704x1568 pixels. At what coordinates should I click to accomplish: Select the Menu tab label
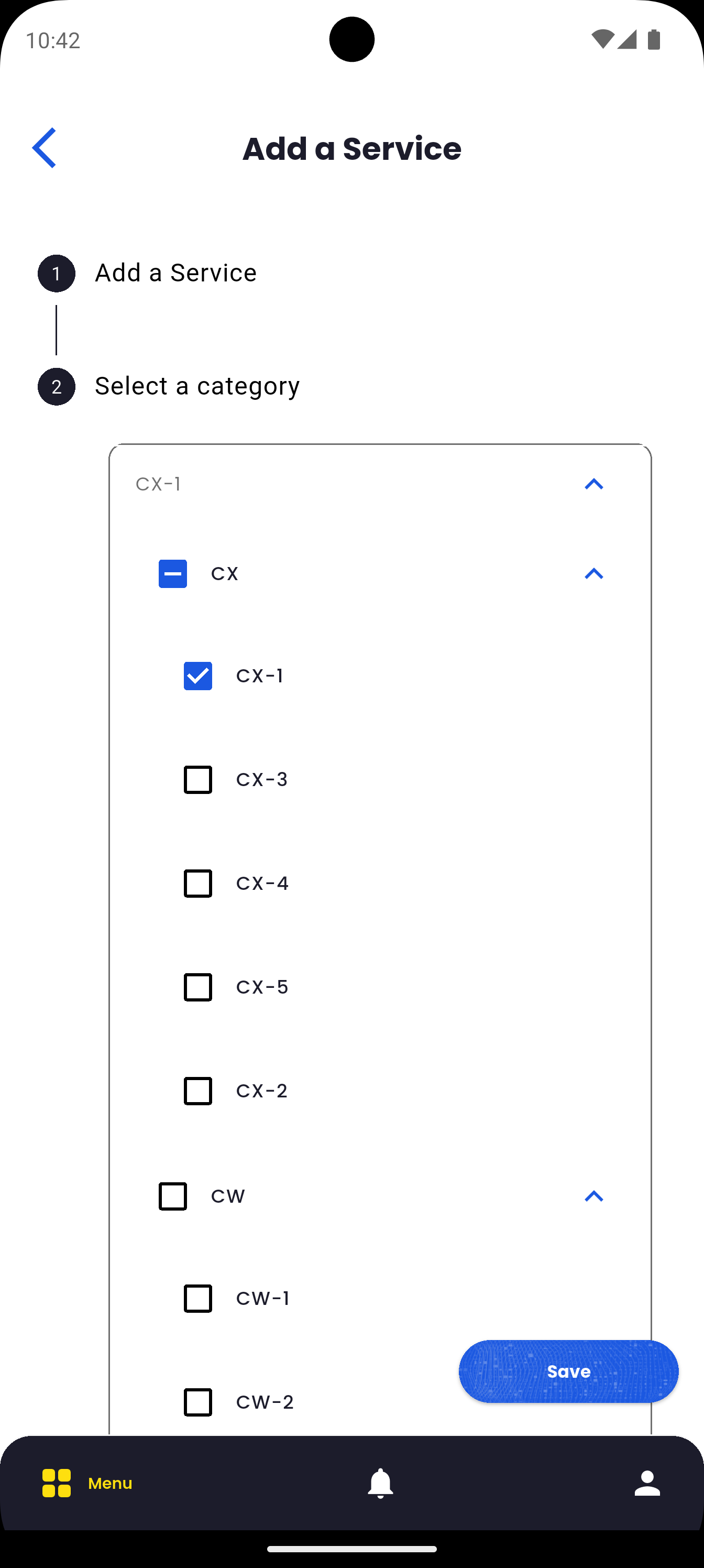[110, 1484]
